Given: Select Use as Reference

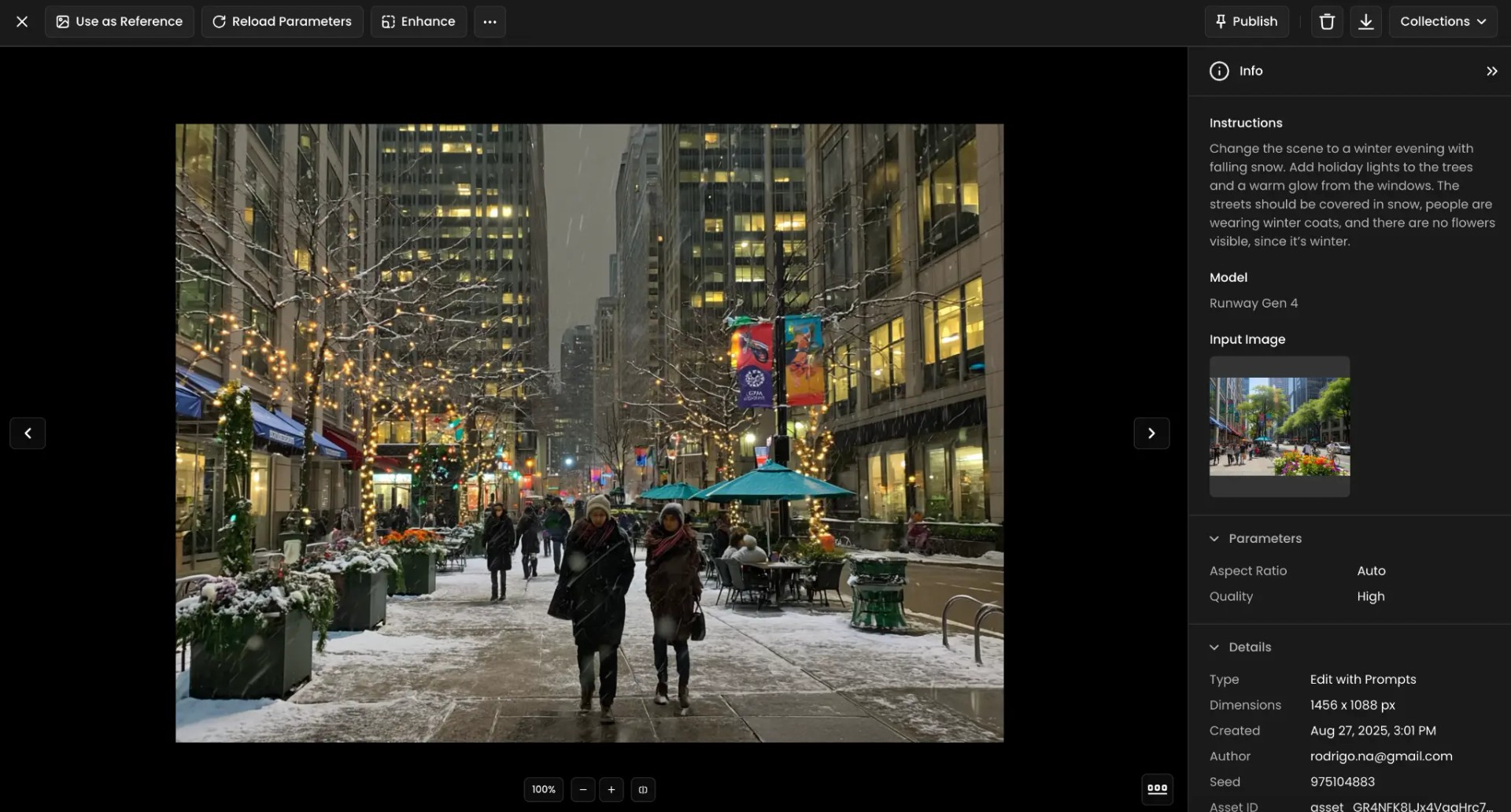Looking at the screenshot, I should [x=119, y=21].
